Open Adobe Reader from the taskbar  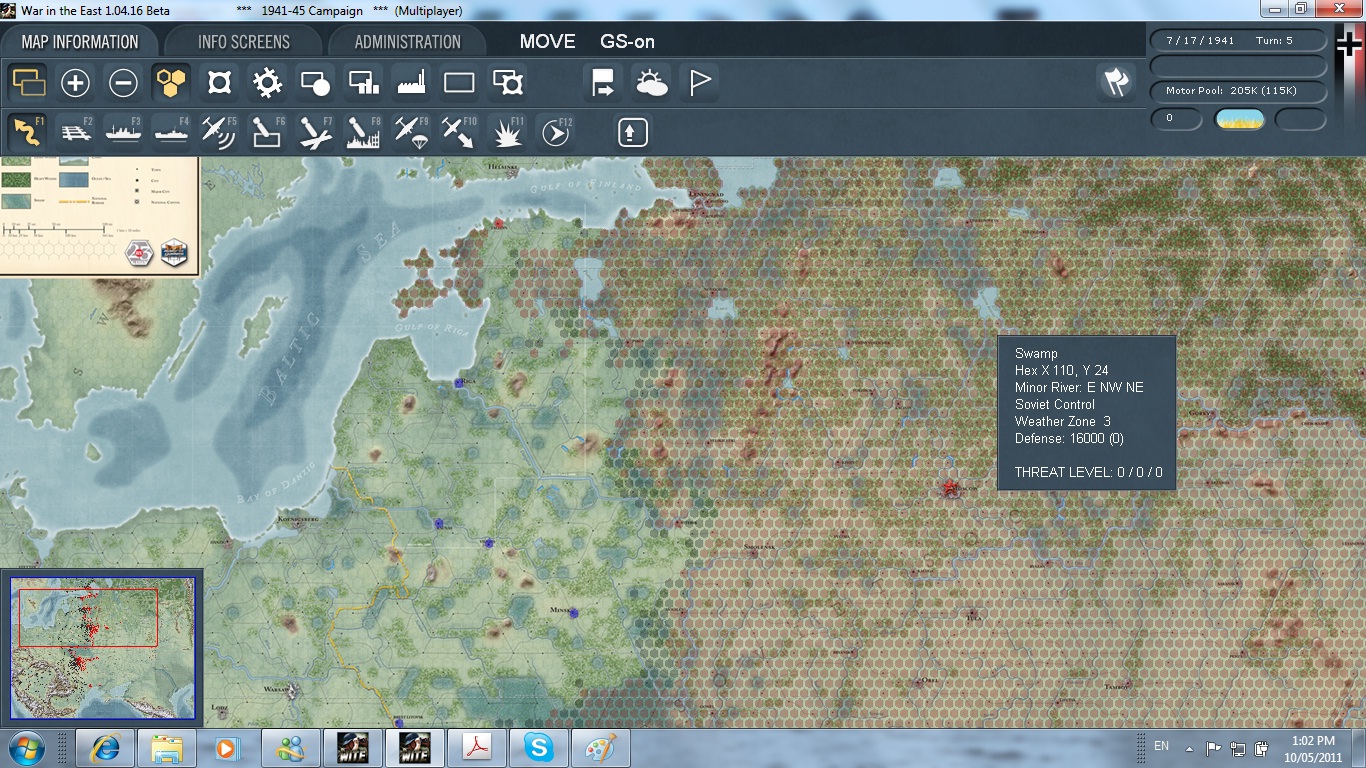click(x=477, y=748)
